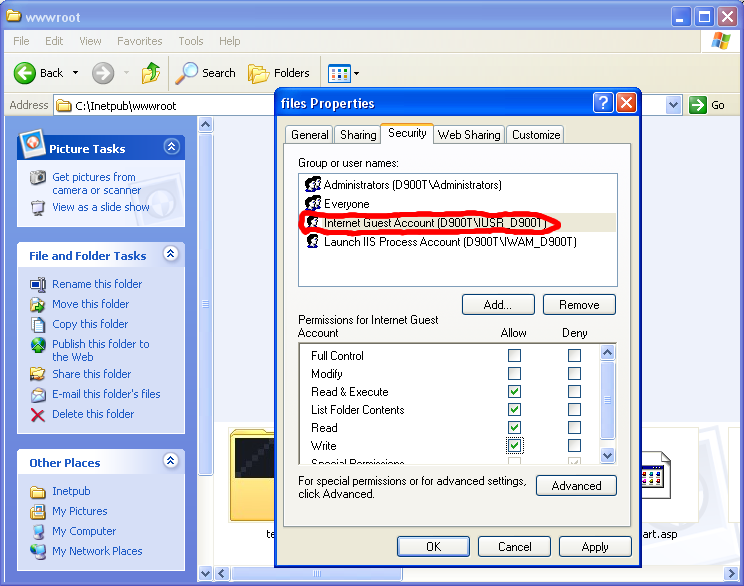Check Deny for Modify
The height and width of the screenshot is (586, 744).
(x=574, y=373)
